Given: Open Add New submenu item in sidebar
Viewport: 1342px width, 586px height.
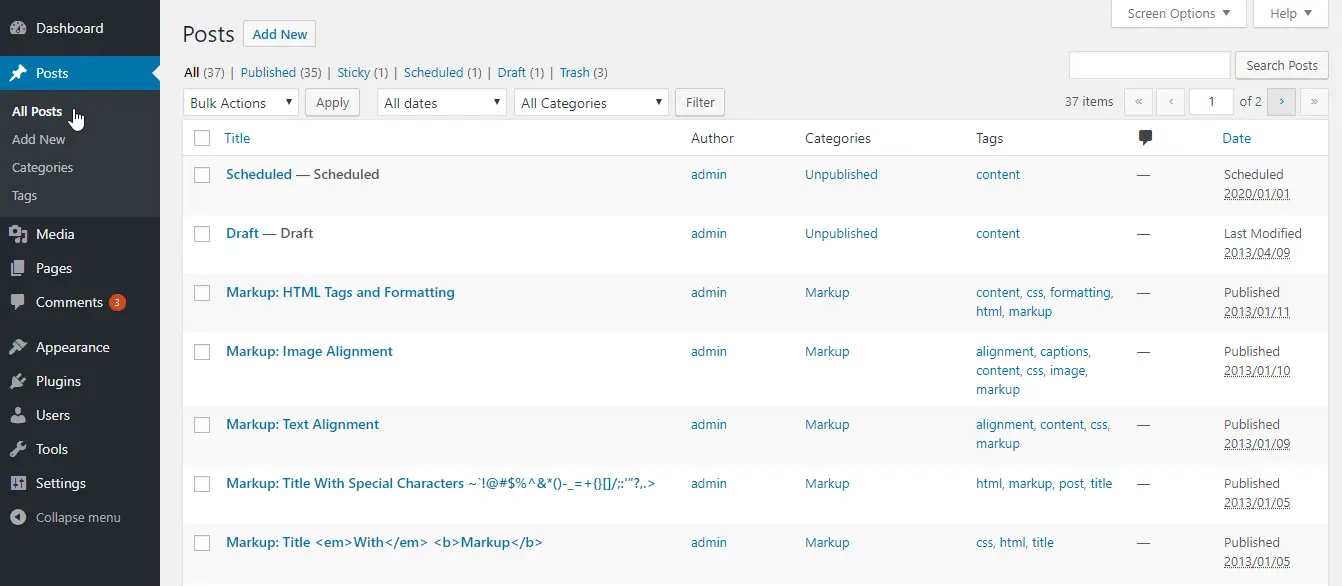Looking at the screenshot, I should click(x=39, y=139).
